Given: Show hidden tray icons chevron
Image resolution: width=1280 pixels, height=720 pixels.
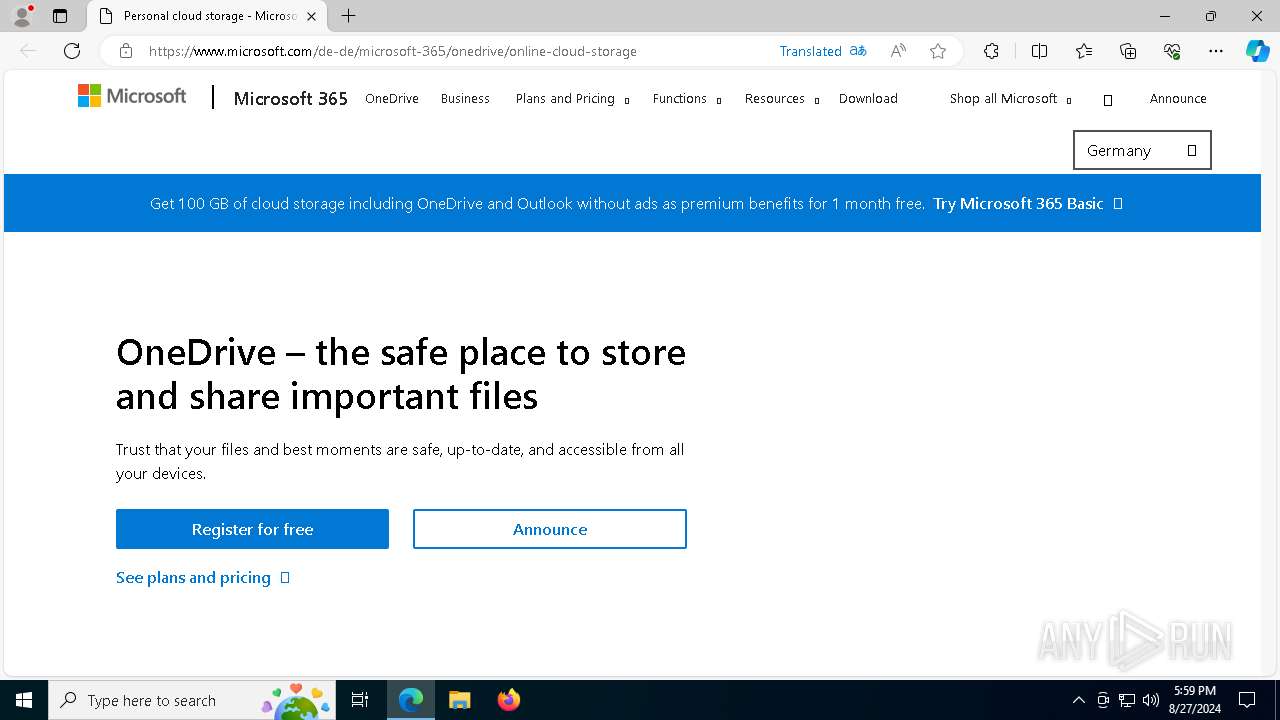Looking at the screenshot, I should tap(1078, 700).
